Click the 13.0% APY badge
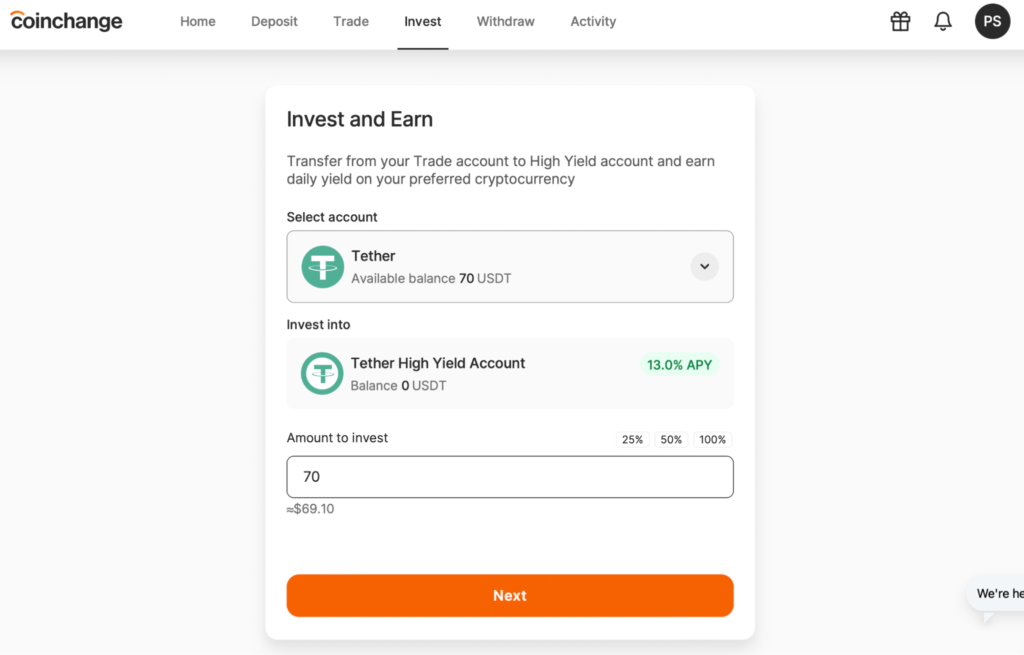1024x655 pixels. [679, 364]
